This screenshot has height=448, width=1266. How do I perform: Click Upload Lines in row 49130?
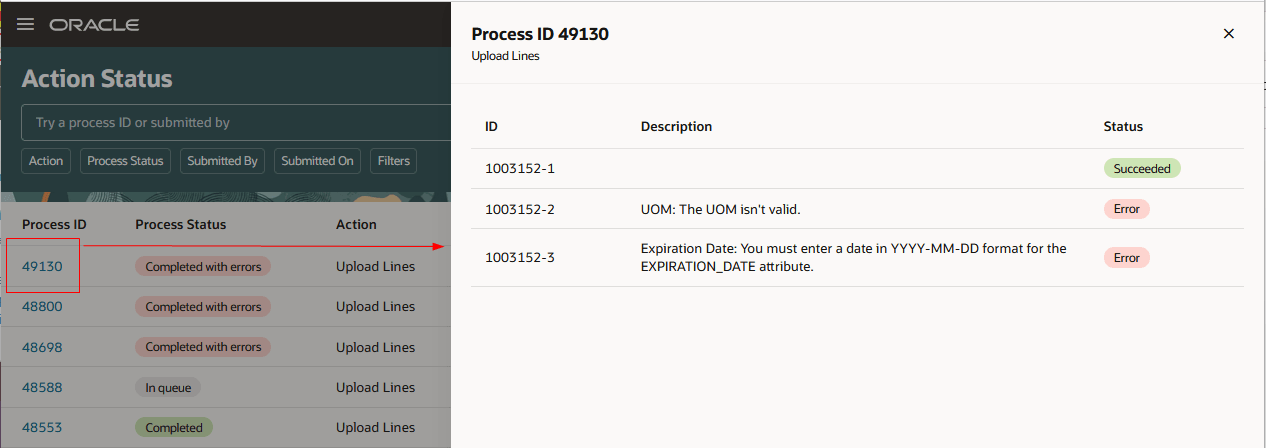coord(375,267)
